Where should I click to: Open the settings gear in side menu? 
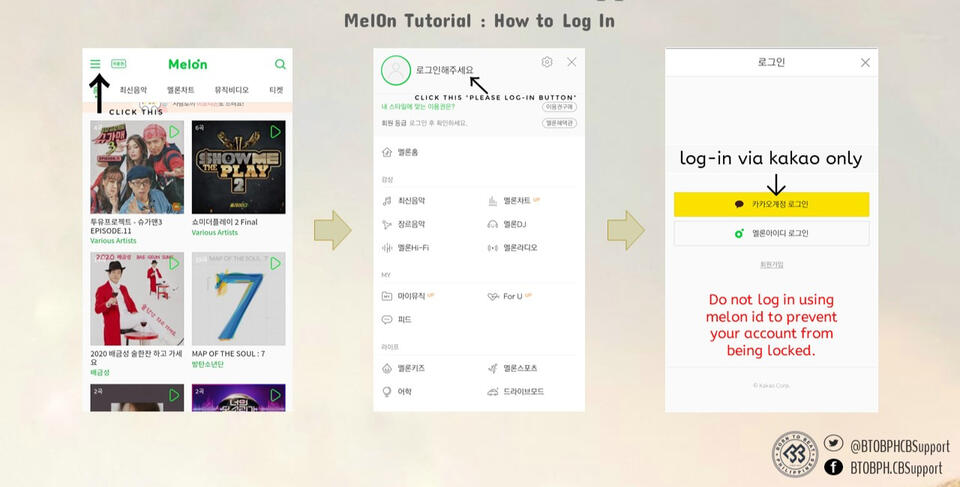pos(547,62)
